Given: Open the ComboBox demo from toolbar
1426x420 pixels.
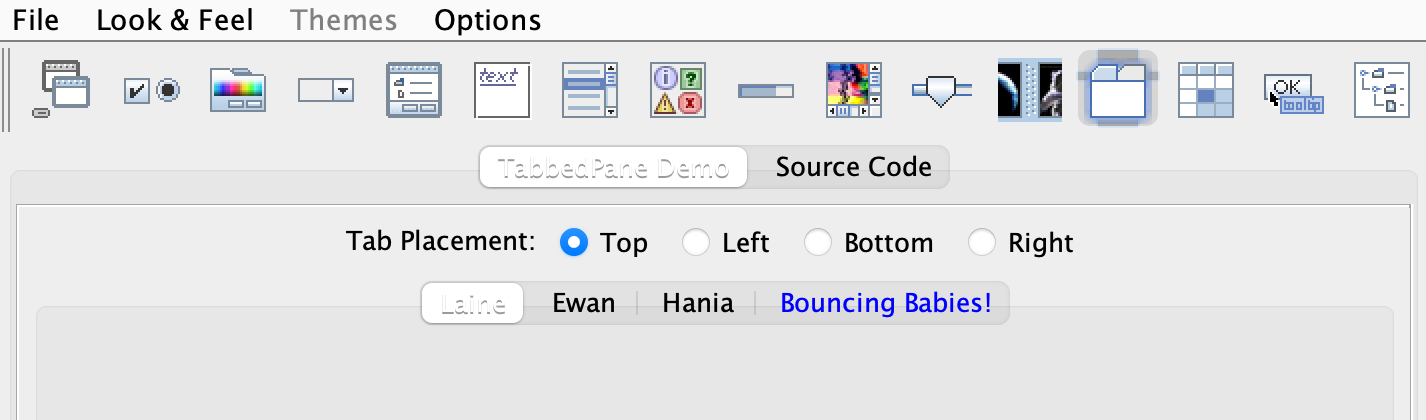Looking at the screenshot, I should click(x=326, y=91).
